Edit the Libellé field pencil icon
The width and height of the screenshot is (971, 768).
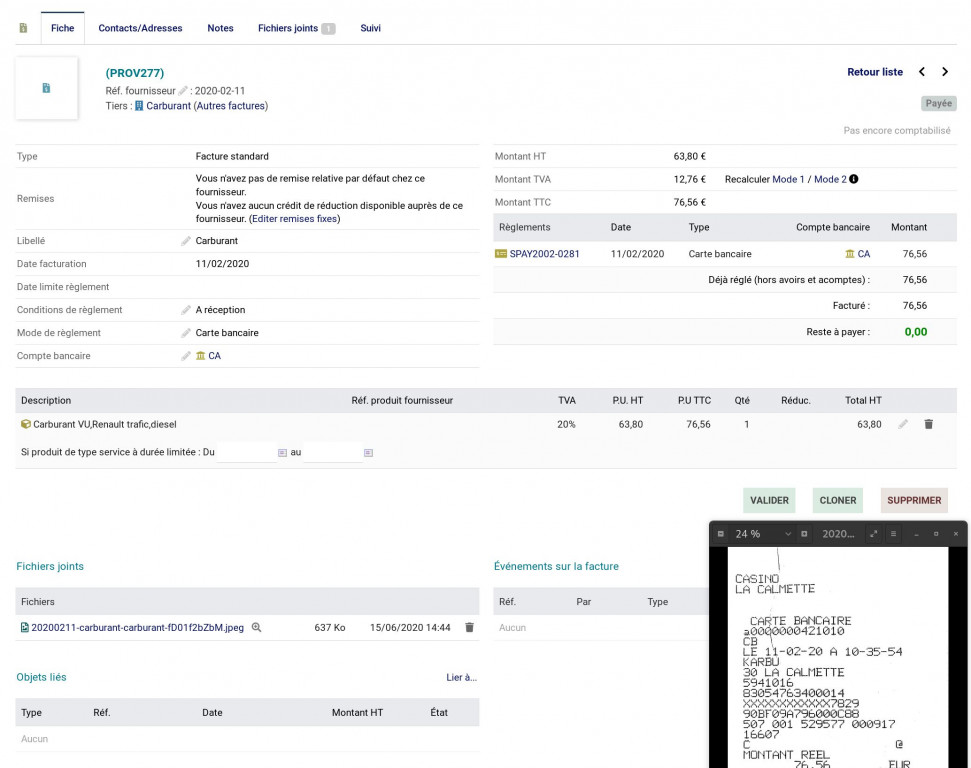tap(185, 241)
